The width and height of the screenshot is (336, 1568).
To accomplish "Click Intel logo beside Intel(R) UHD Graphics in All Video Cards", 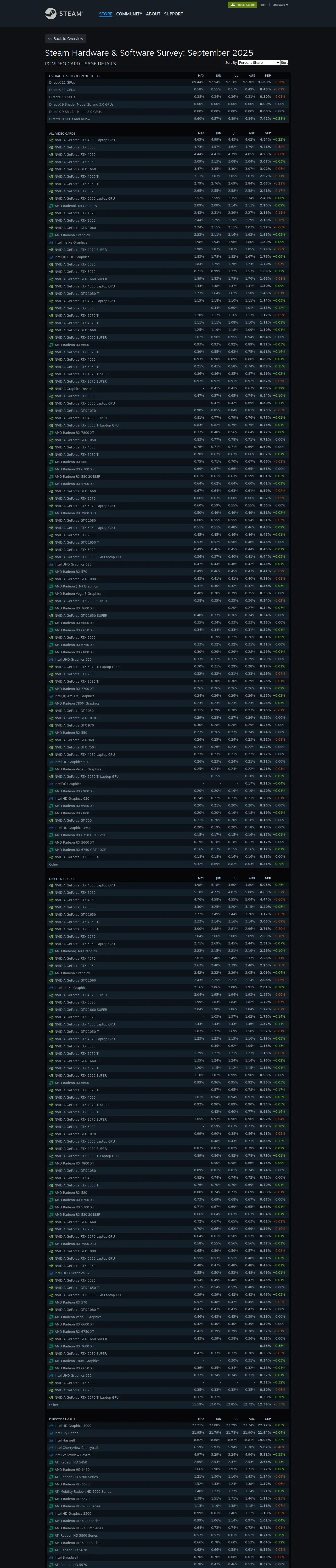I will pyautogui.click(x=51, y=257).
